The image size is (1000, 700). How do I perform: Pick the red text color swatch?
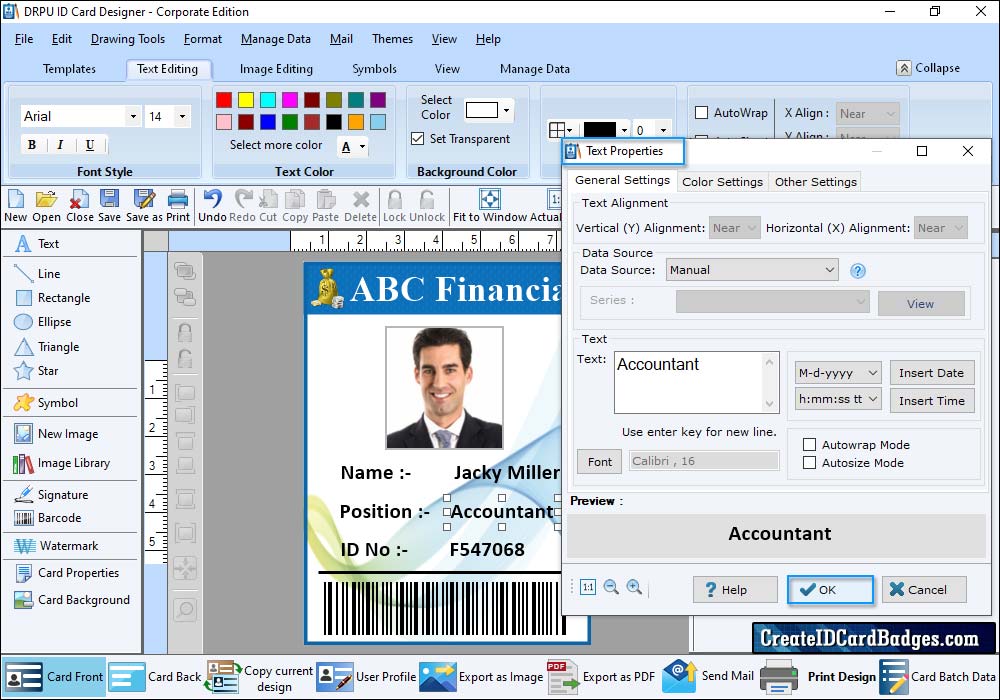[224, 99]
